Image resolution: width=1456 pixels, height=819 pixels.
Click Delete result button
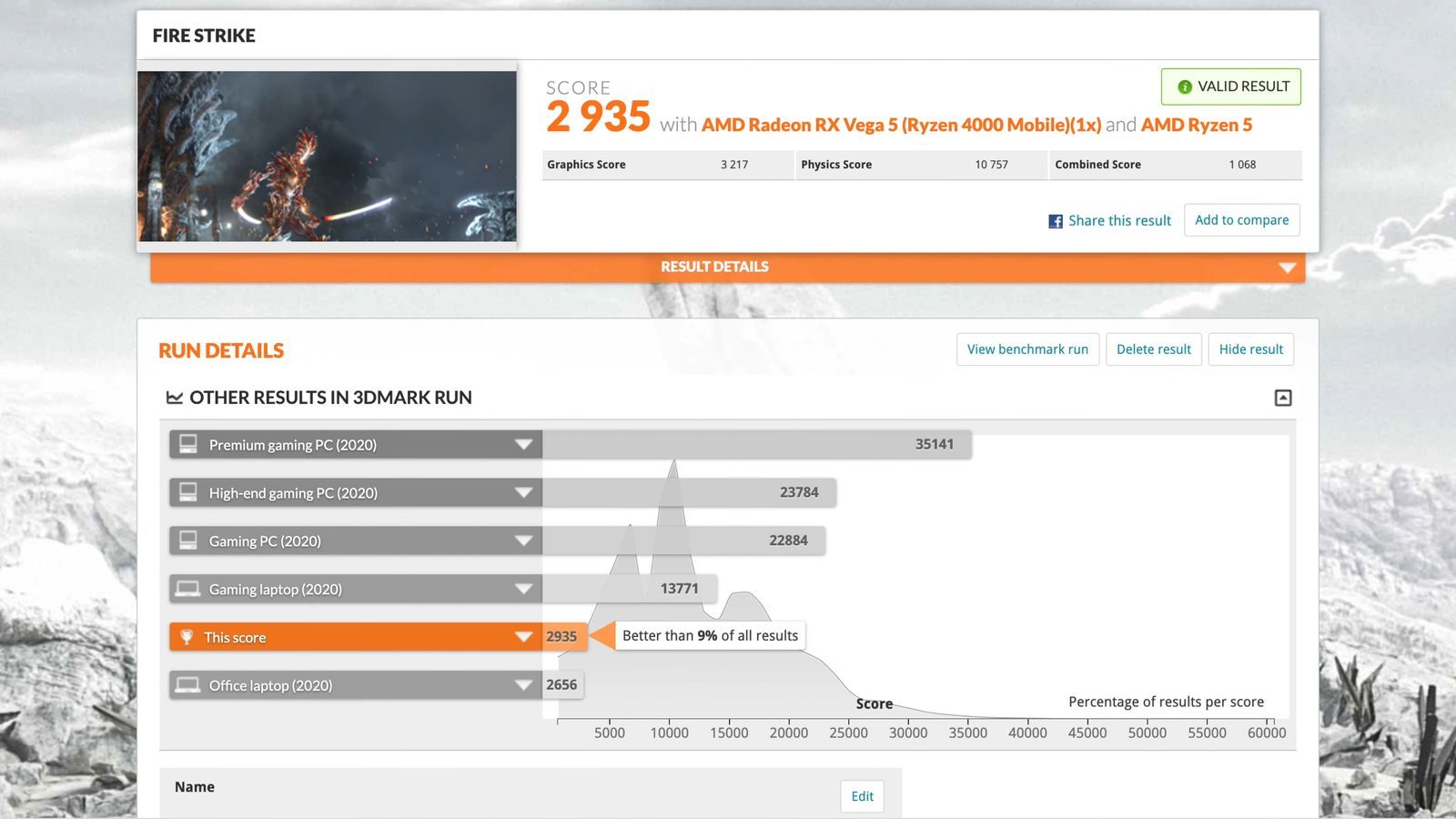click(1153, 349)
